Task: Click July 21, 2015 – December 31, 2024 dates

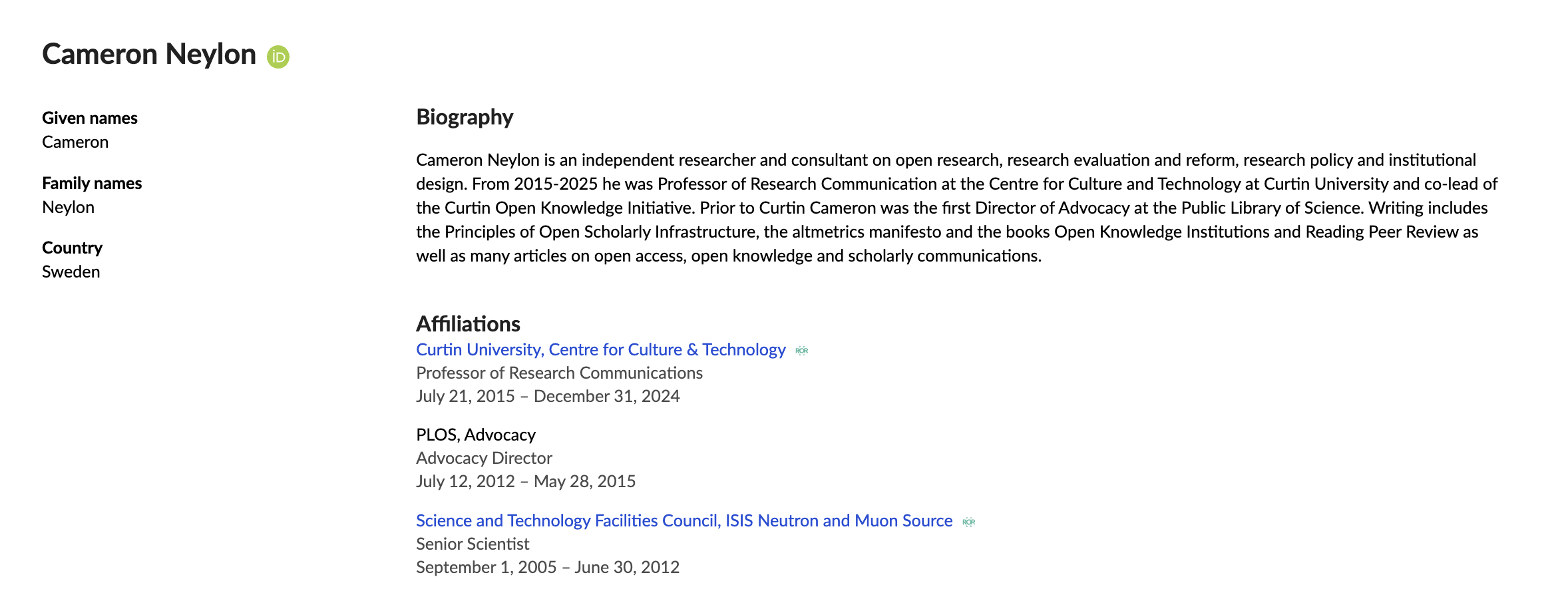Action: click(548, 396)
